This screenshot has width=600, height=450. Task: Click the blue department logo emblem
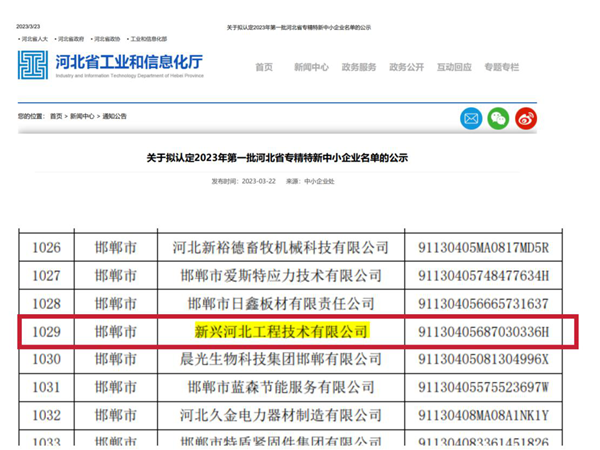[33, 65]
